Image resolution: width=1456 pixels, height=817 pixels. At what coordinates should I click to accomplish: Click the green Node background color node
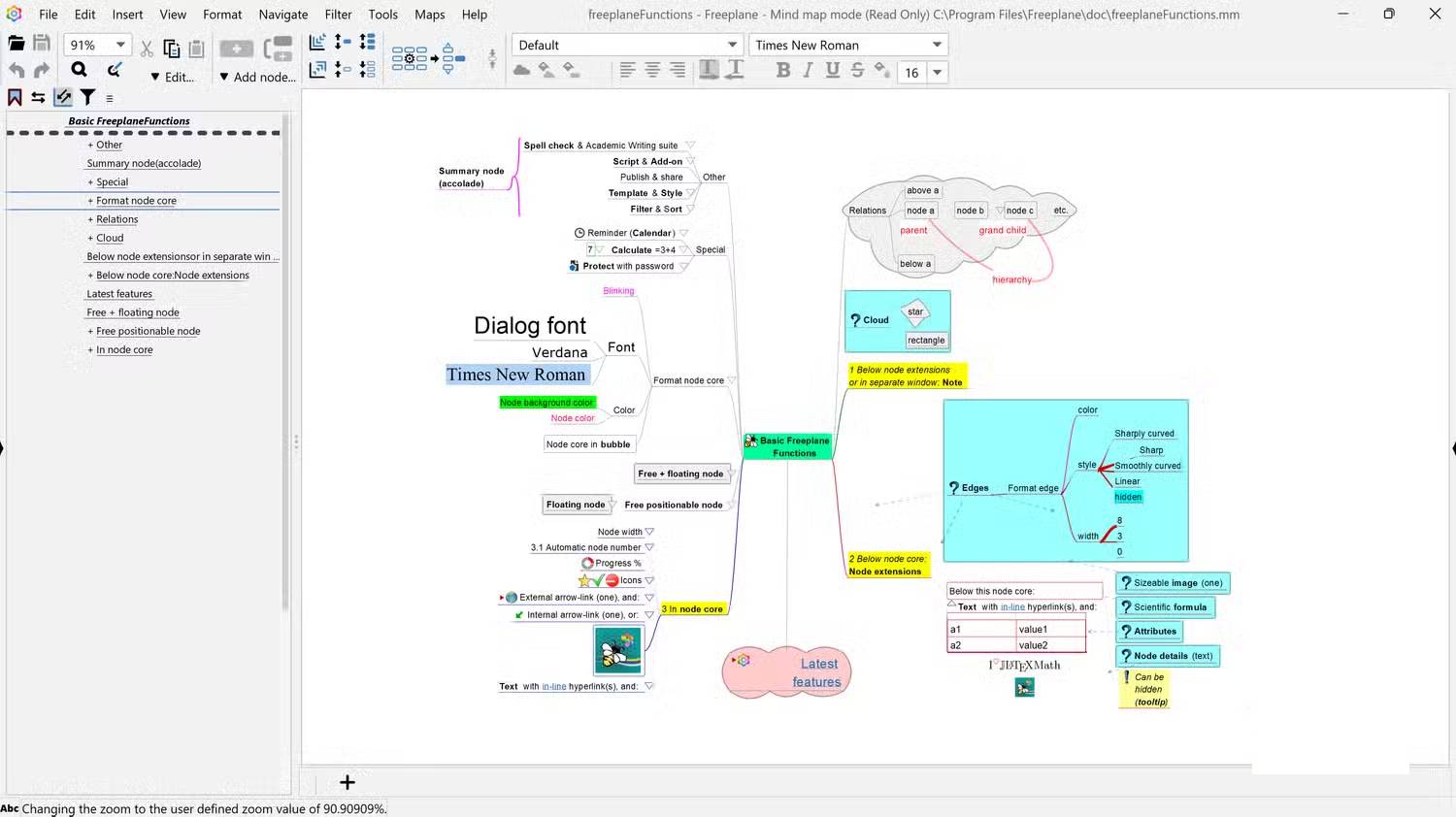pos(546,403)
